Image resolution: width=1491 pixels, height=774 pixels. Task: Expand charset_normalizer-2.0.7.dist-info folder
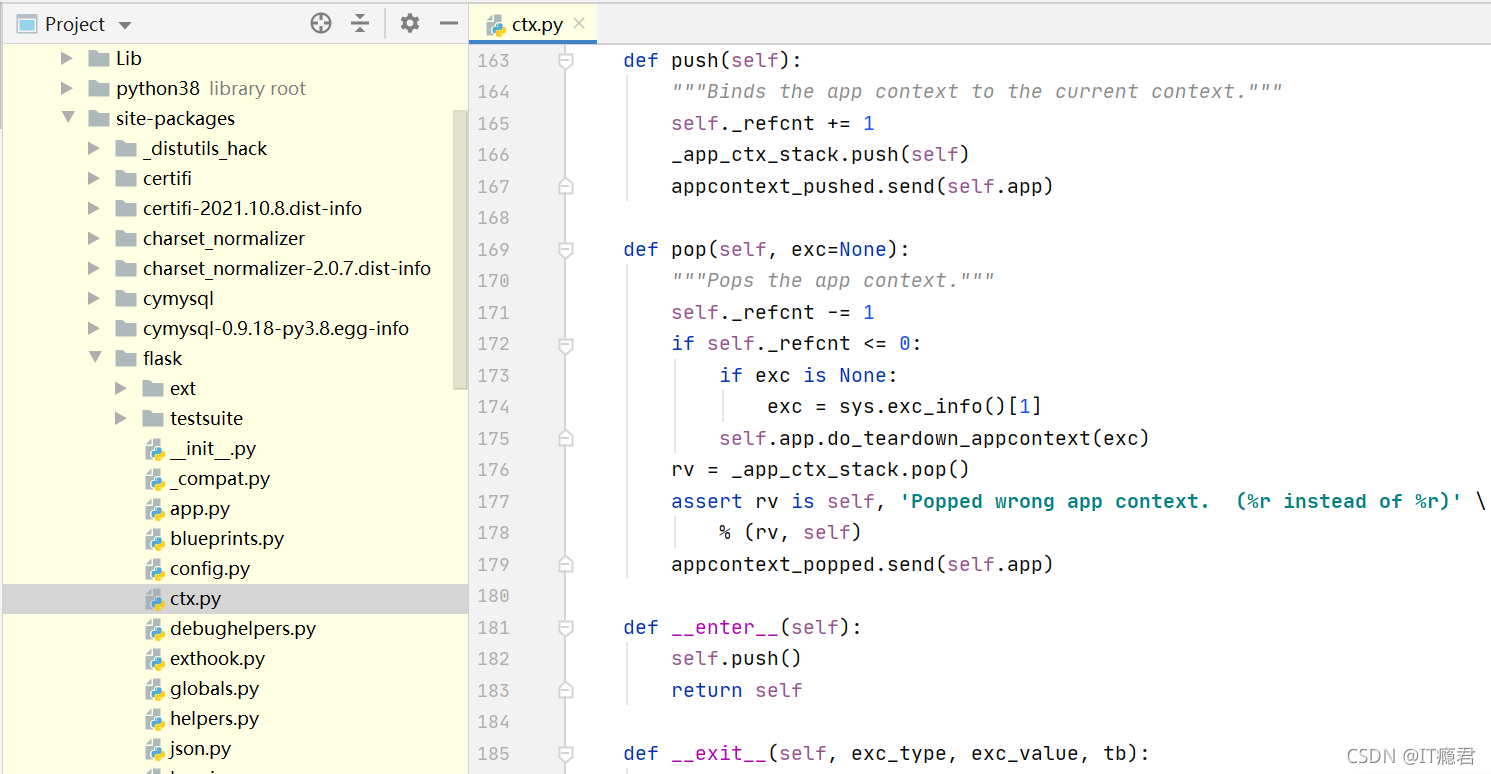94,269
